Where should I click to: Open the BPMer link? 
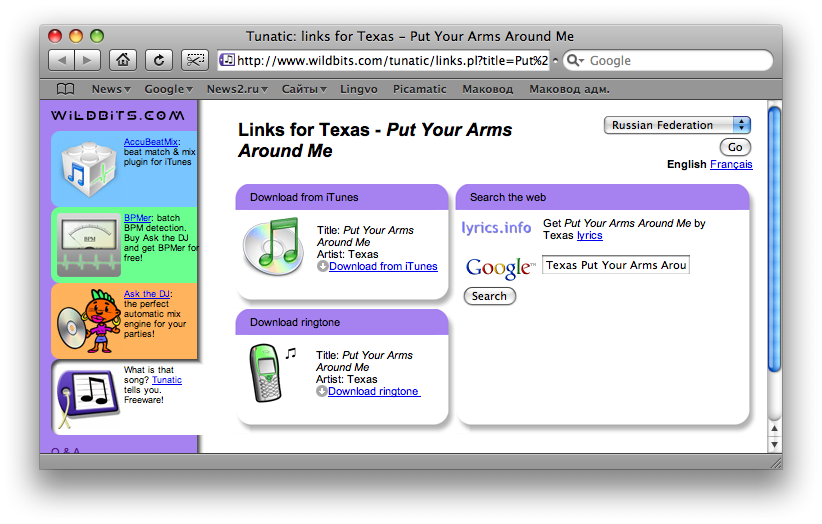[137, 217]
